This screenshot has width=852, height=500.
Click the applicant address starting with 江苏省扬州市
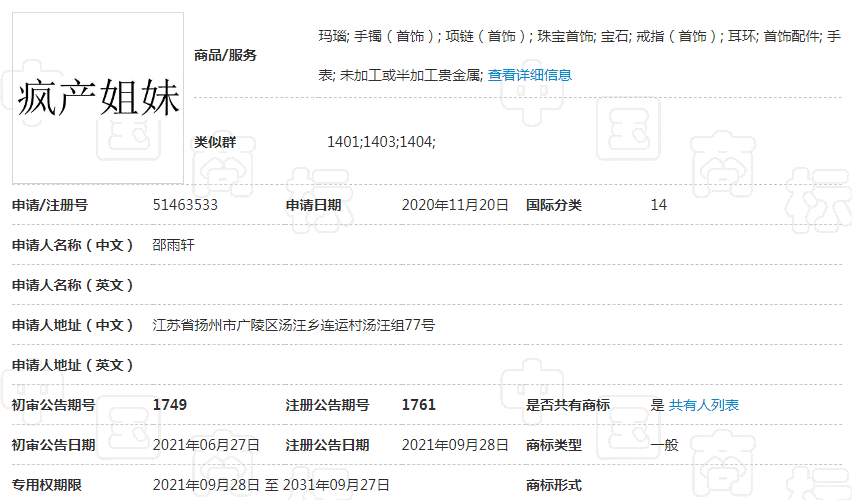[293, 325]
